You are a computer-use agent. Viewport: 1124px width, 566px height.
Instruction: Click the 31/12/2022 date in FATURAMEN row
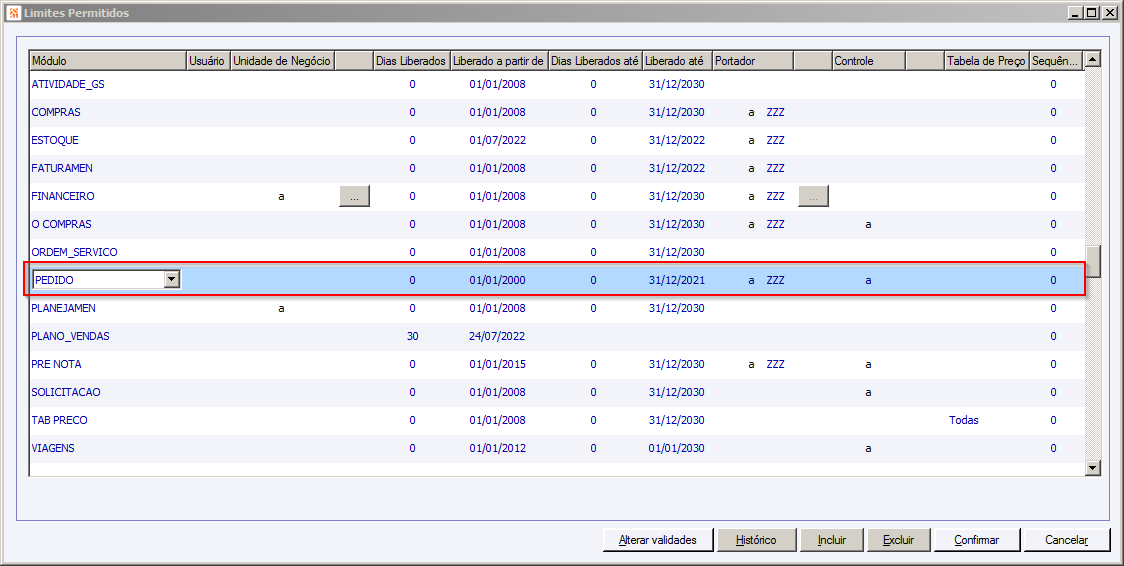(x=677, y=168)
